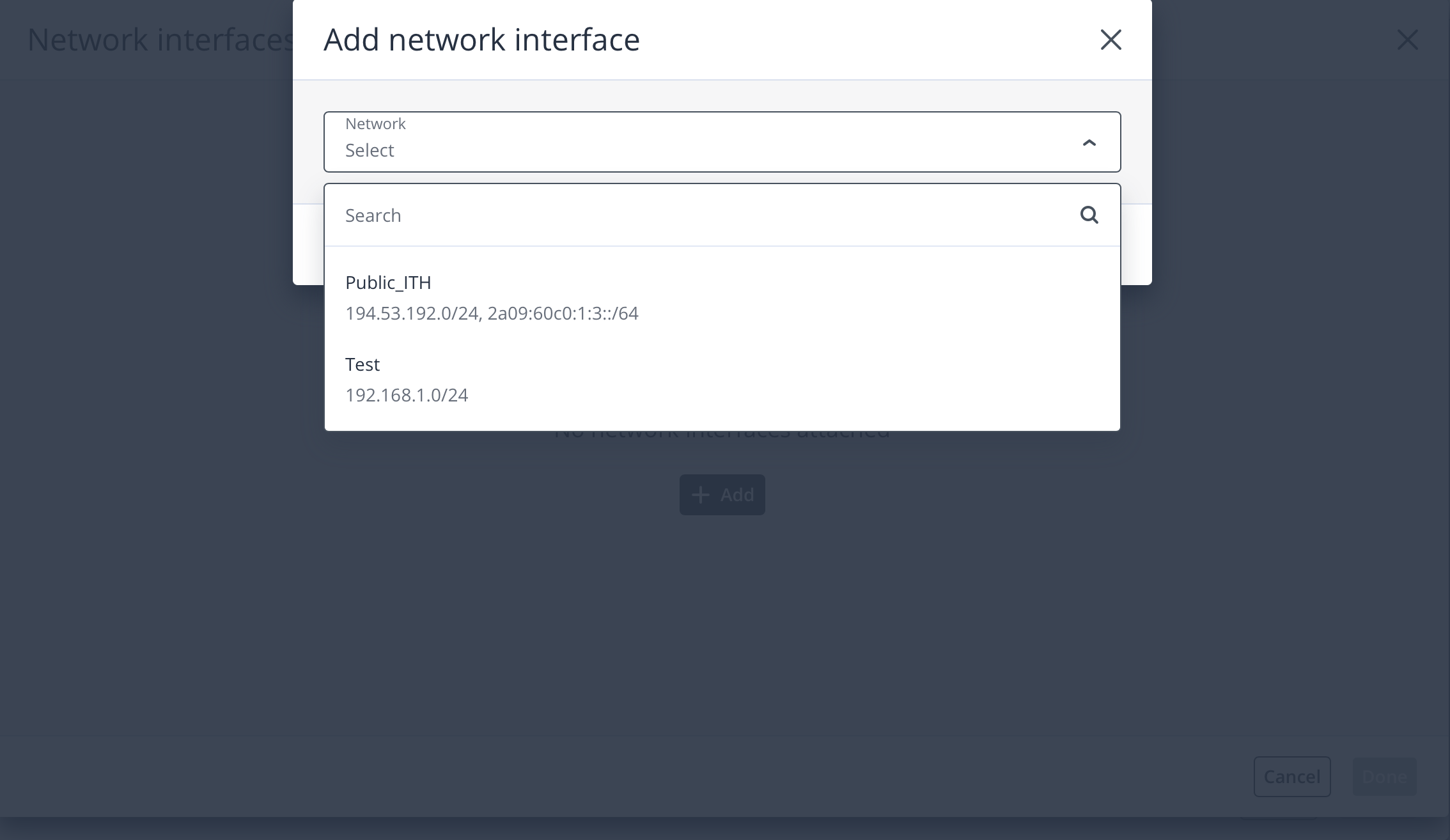Image resolution: width=1450 pixels, height=840 pixels.
Task: Close the Add network interface dialog
Action: pos(1111,40)
